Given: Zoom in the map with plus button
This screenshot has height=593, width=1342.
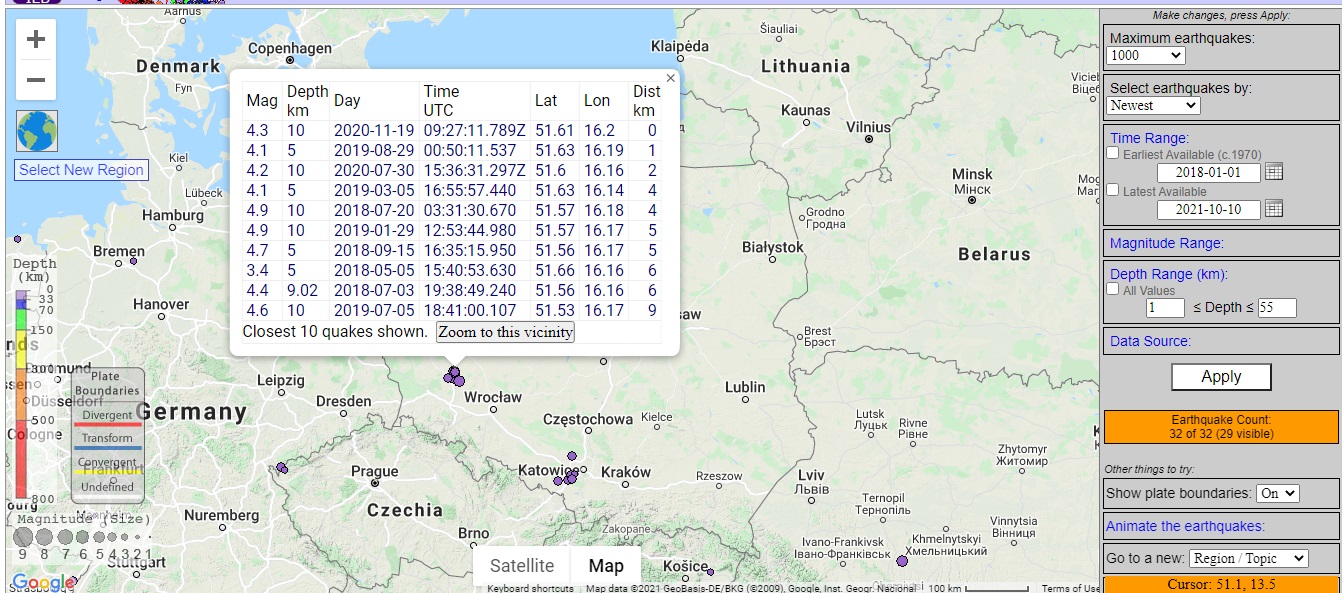Looking at the screenshot, I should pos(36,40).
